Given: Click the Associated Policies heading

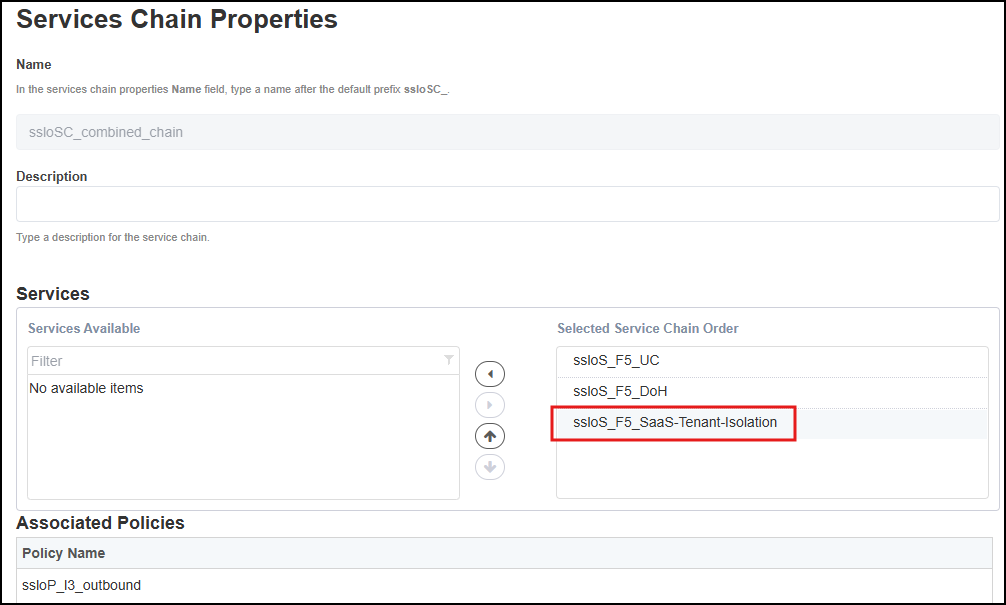Looking at the screenshot, I should pos(100,523).
